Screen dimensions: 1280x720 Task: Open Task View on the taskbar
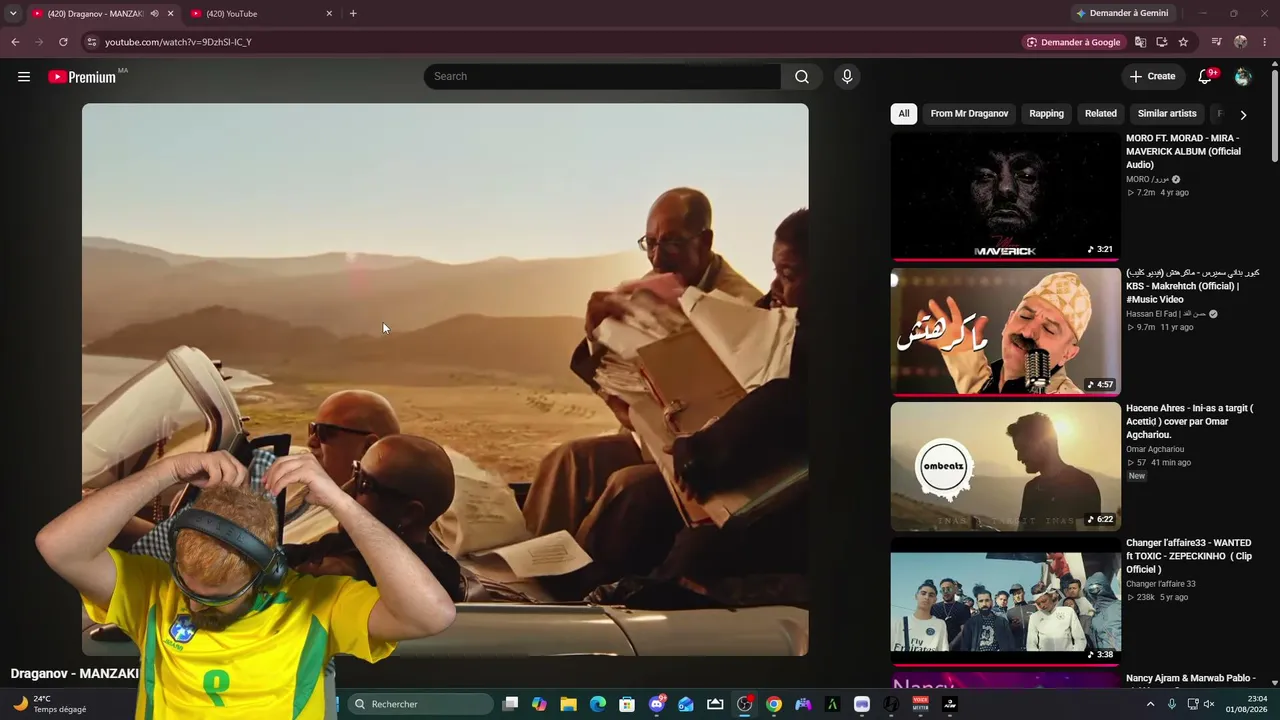tap(510, 704)
